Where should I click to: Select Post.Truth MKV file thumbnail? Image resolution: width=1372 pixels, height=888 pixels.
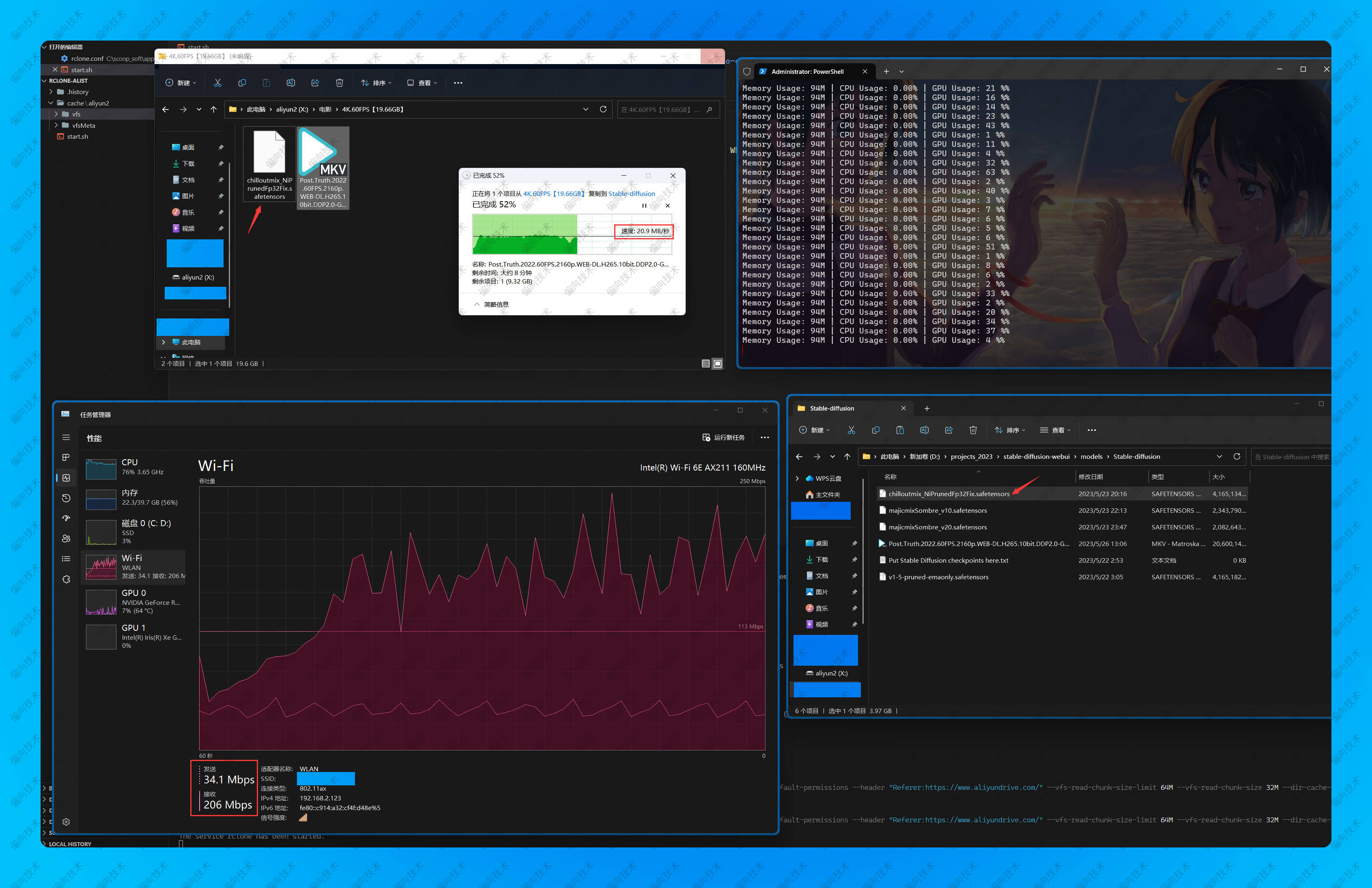click(323, 168)
